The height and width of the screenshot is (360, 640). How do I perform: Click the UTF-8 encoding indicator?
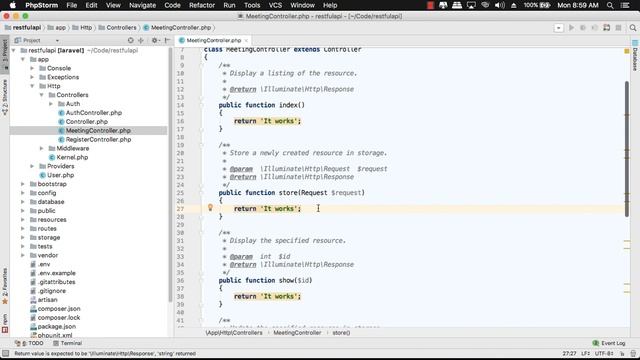point(604,353)
